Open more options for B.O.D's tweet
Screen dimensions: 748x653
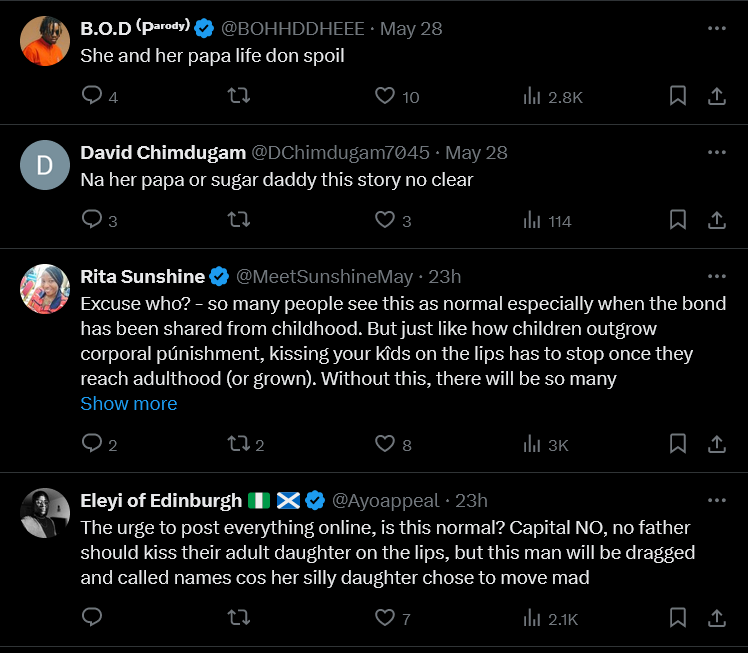pyautogui.click(x=716, y=28)
